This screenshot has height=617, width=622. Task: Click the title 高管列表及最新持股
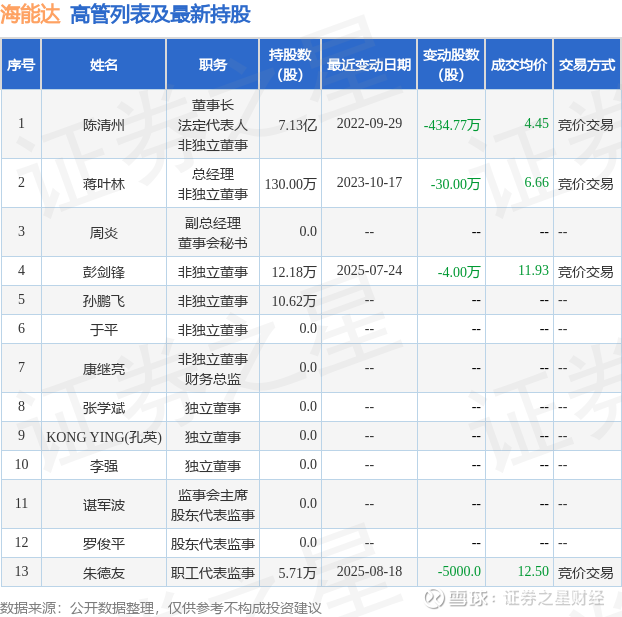[160, 15]
